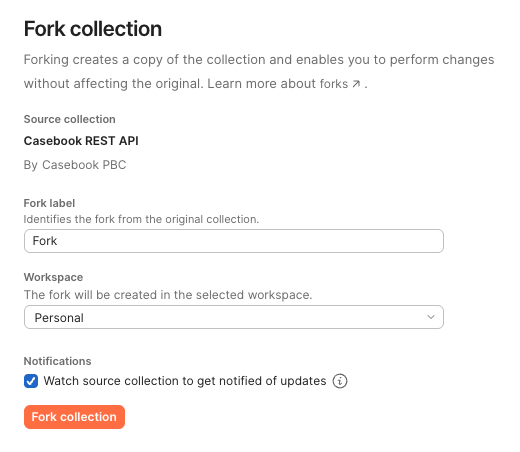Click the Watch source collection label text
The image size is (520, 452).
(x=185, y=381)
